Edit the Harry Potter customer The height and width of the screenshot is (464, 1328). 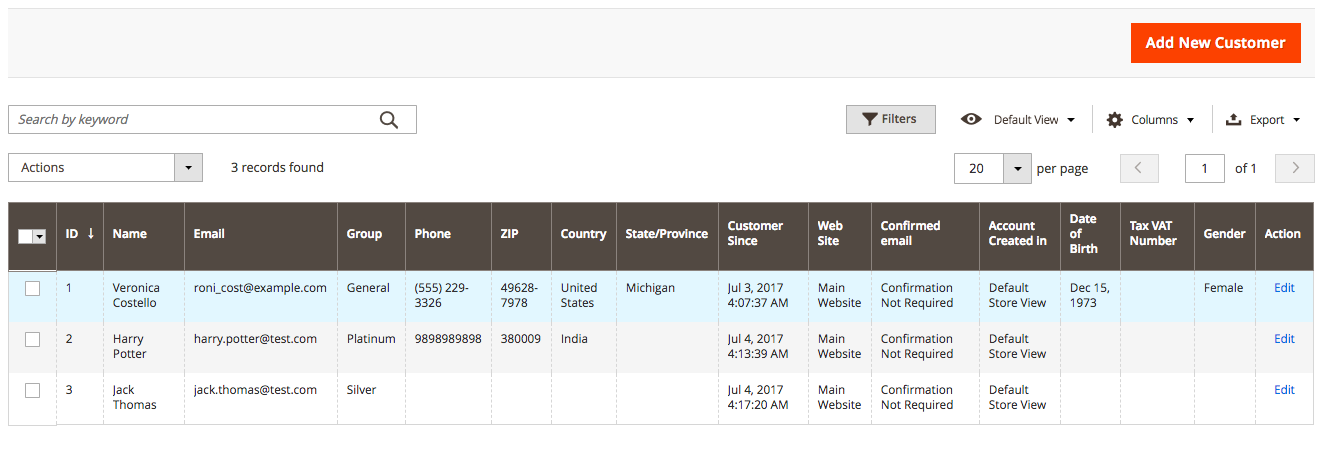pos(1284,339)
